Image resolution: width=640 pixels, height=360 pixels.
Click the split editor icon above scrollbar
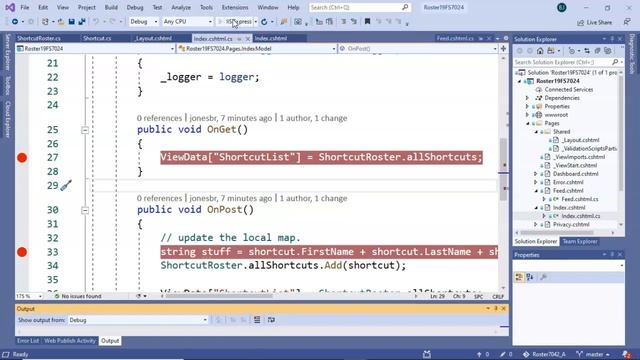tap(504, 49)
